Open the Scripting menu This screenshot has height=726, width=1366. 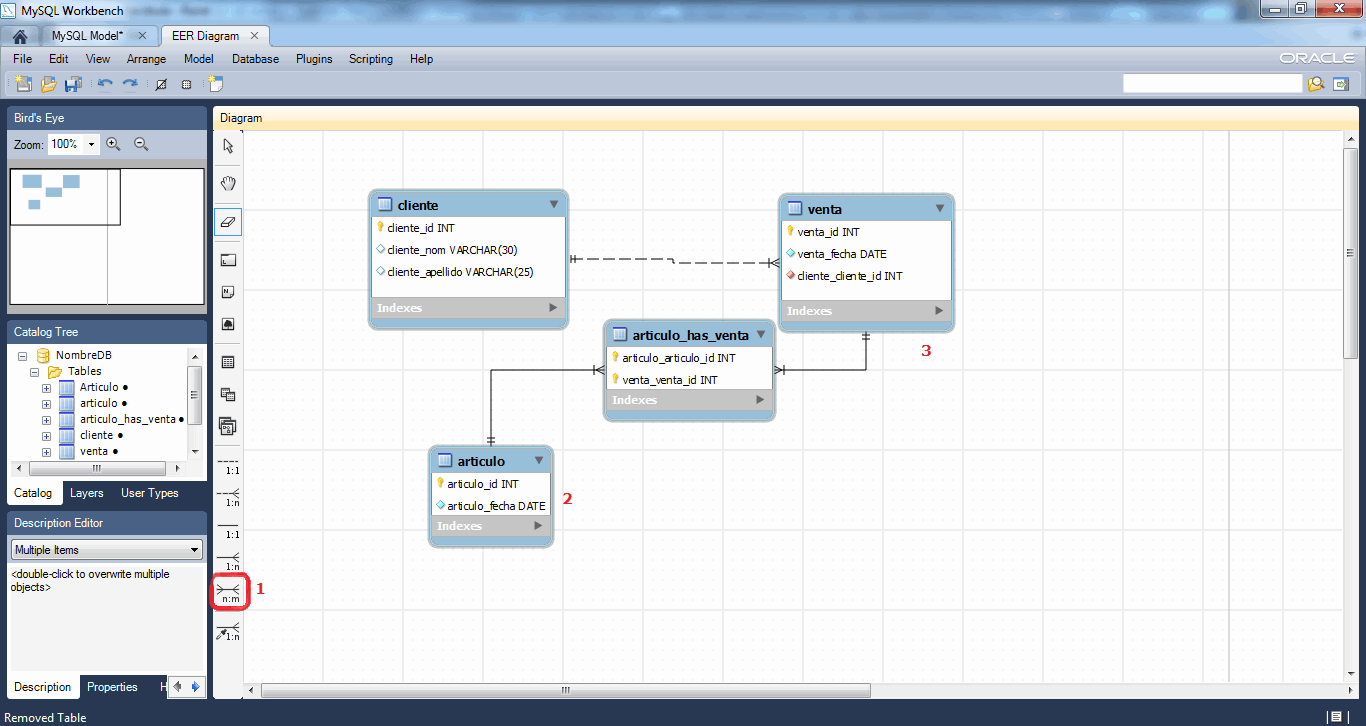click(x=371, y=59)
